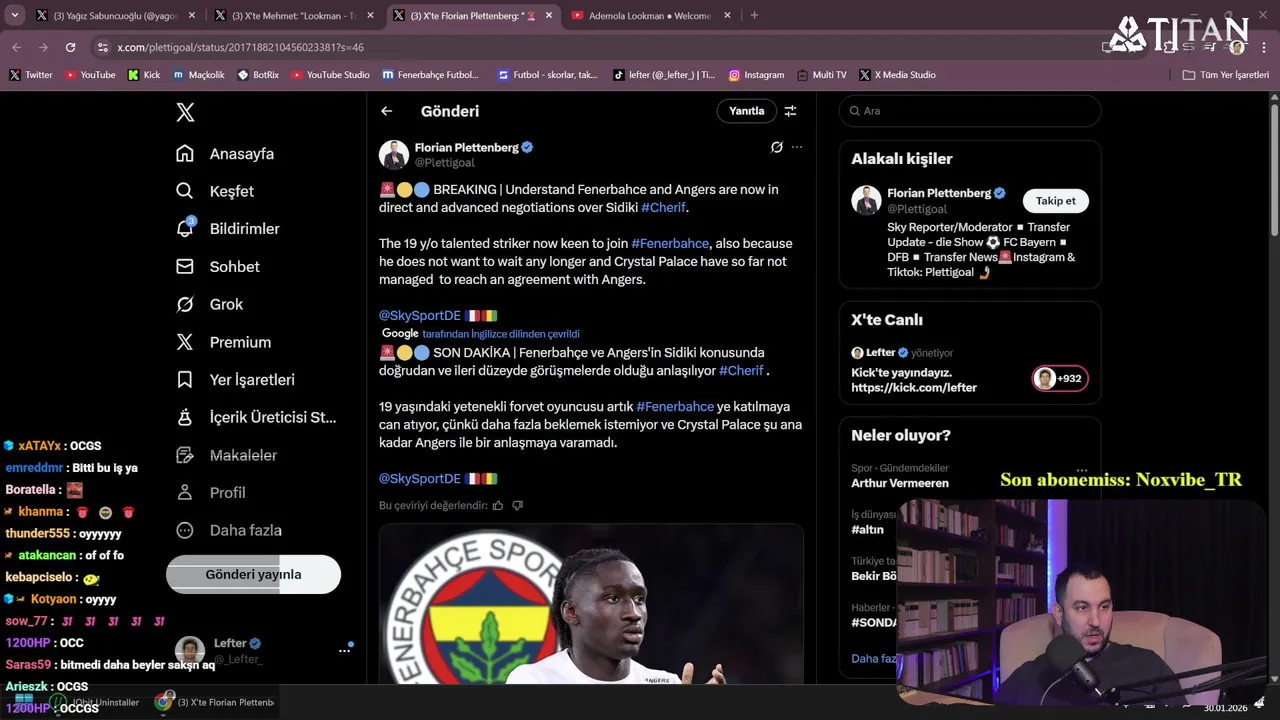Image resolution: width=1280 pixels, height=720 pixels.
Task: Click the Yanıtla button
Action: point(746,111)
